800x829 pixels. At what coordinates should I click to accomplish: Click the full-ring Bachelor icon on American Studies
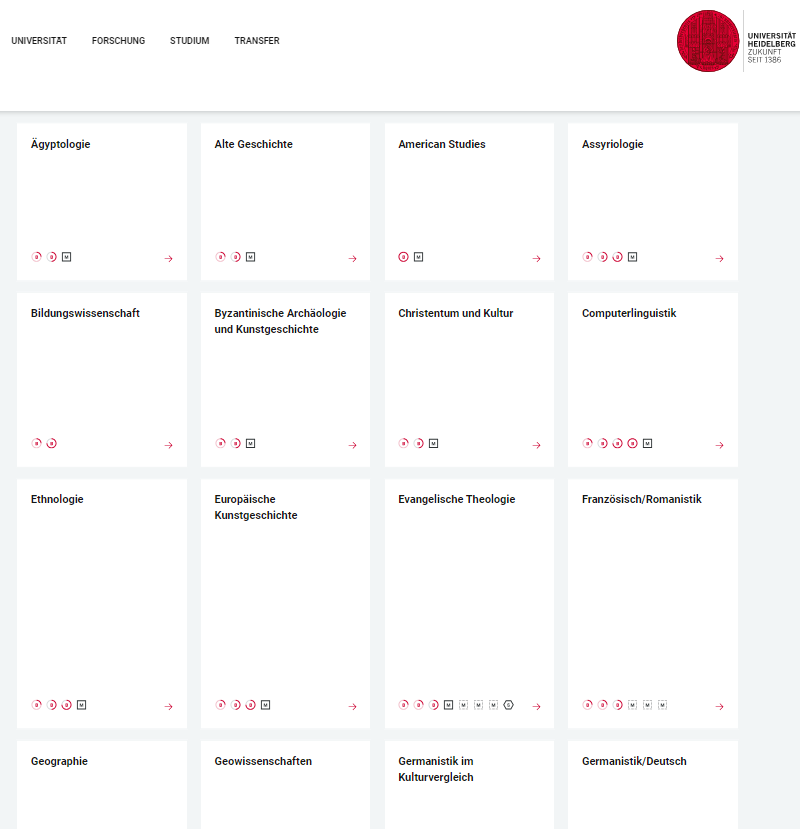click(x=403, y=257)
